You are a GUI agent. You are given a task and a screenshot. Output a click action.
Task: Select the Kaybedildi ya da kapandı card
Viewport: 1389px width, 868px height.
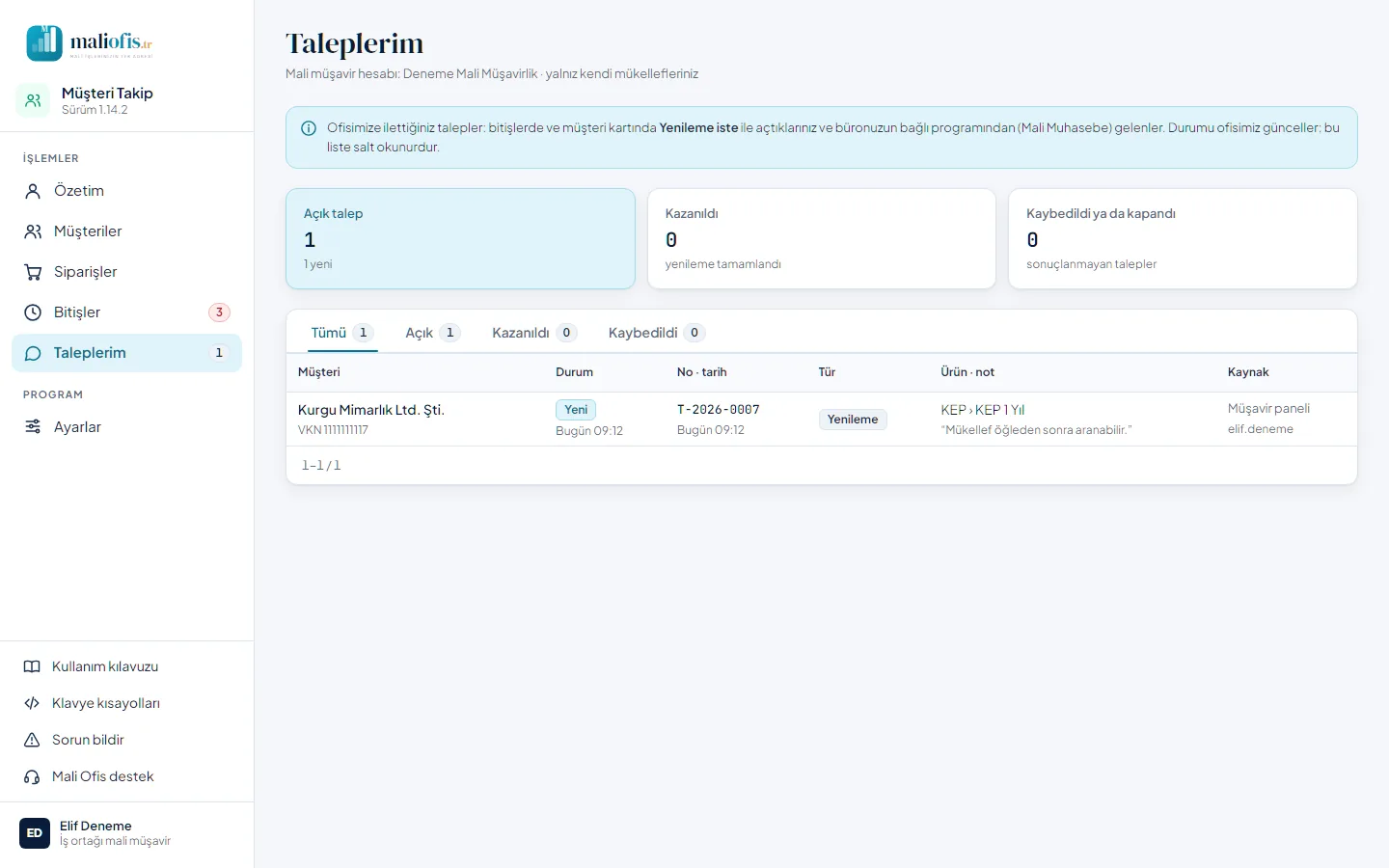(x=1183, y=238)
